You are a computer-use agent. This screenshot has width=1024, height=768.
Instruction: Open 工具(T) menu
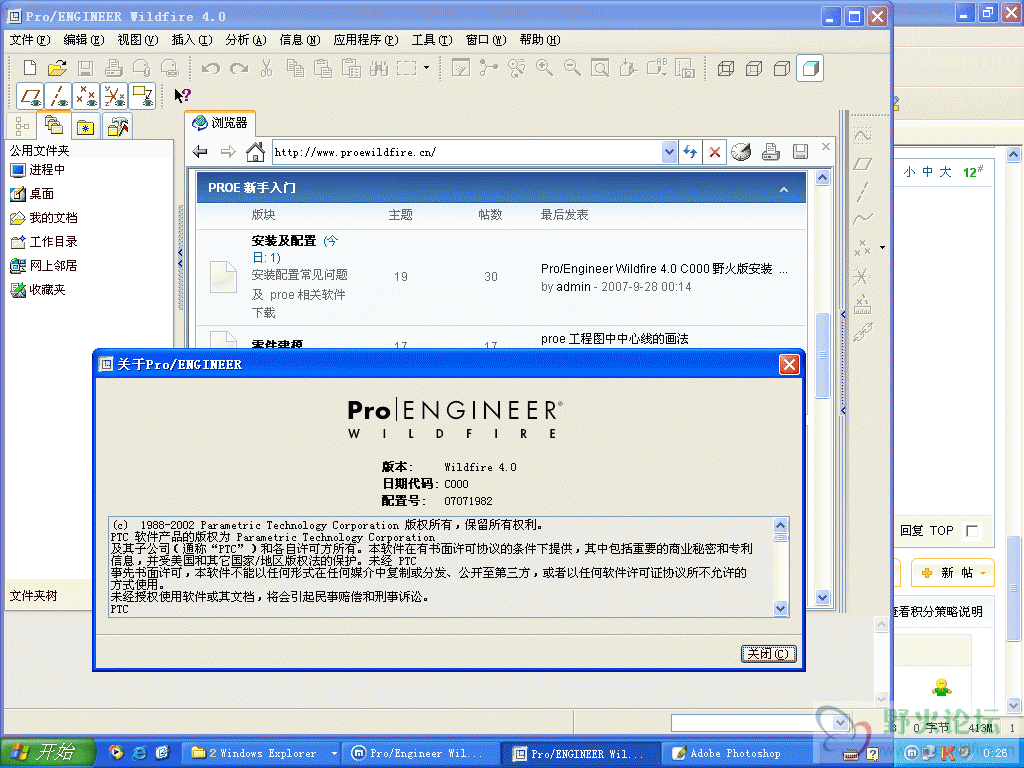[432, 40]
